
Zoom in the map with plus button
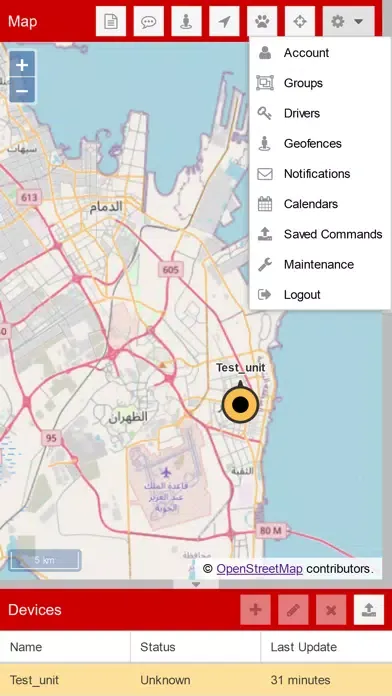(x=22, y=65)
